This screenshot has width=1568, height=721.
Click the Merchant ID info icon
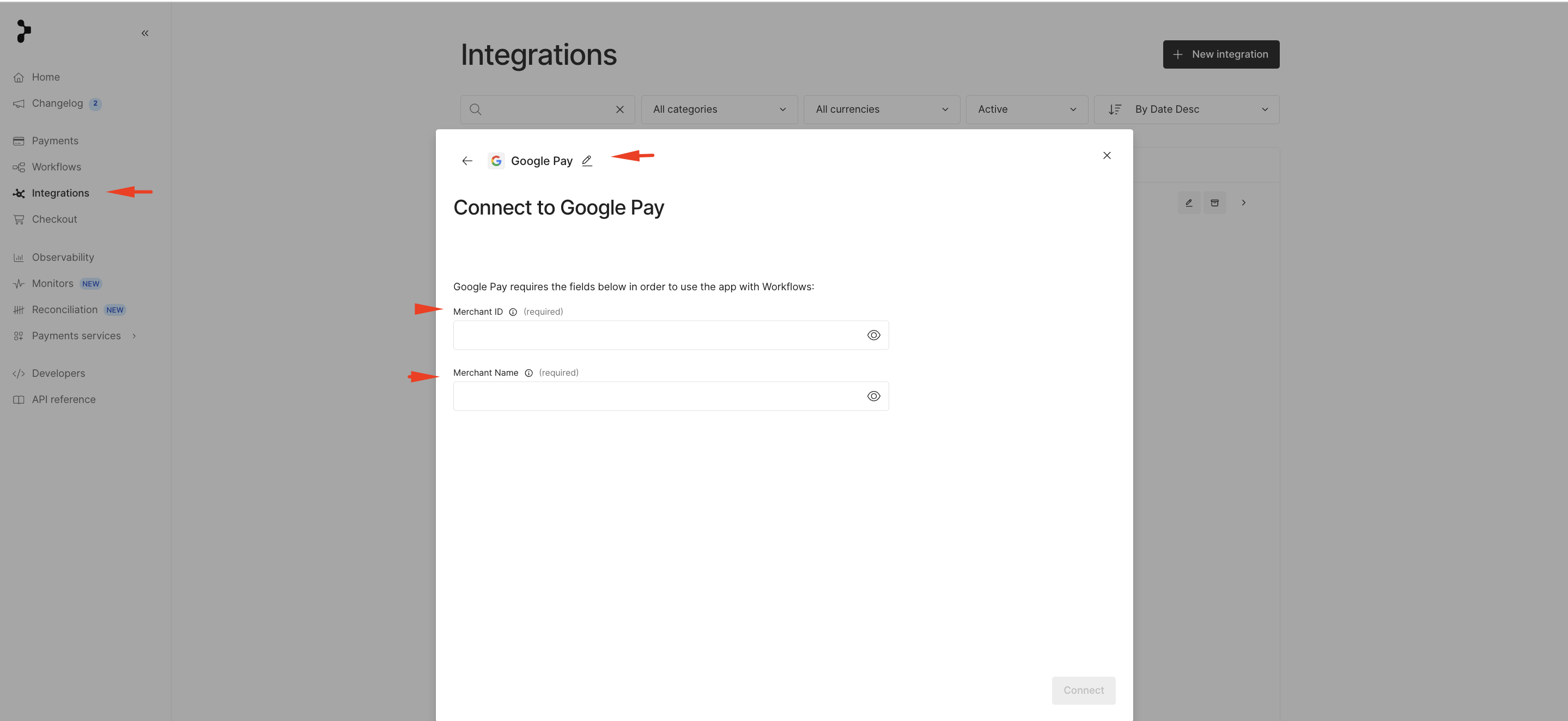coord(513,312)
